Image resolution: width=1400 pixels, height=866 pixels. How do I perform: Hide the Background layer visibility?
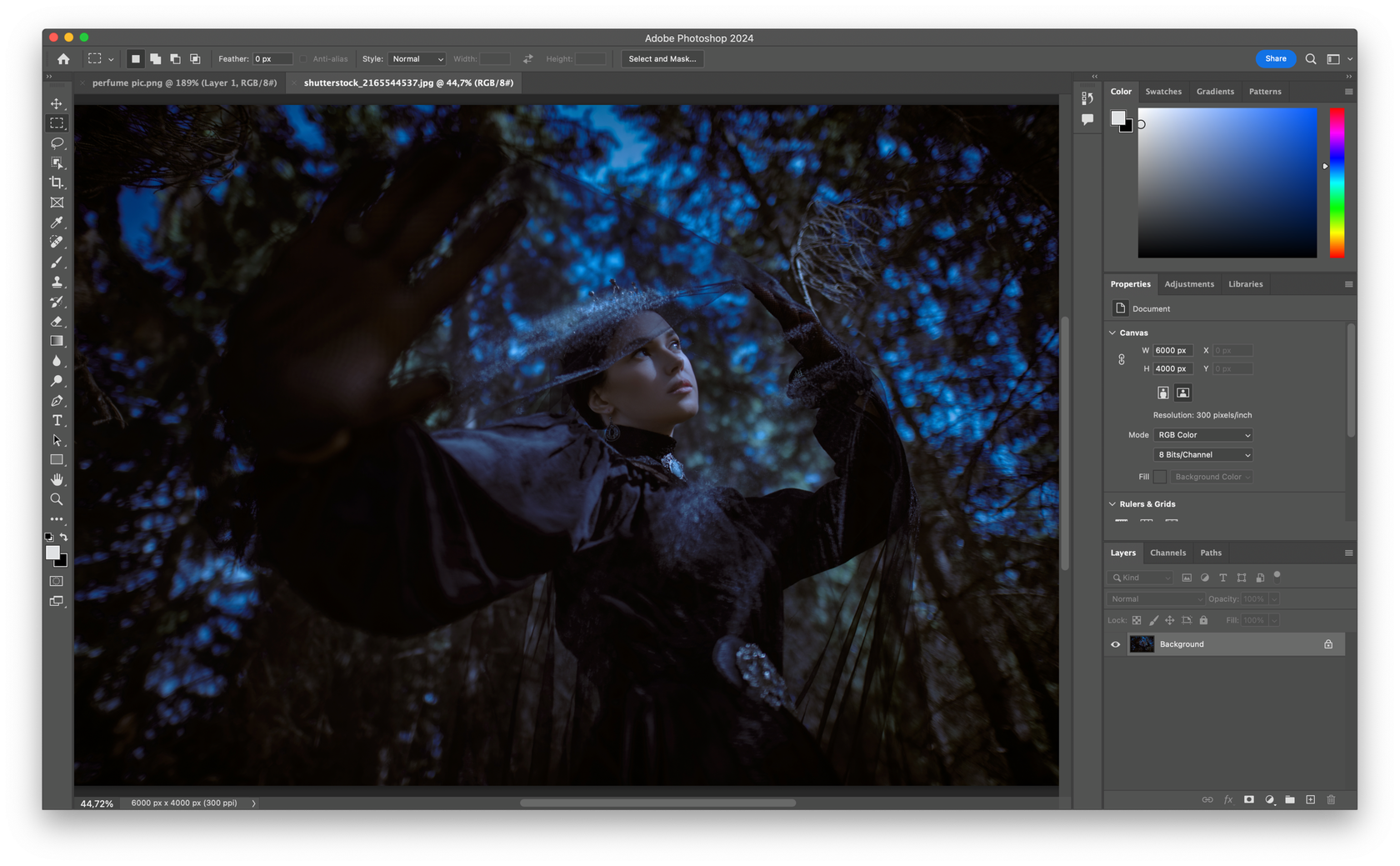[x=1115, y=643]
